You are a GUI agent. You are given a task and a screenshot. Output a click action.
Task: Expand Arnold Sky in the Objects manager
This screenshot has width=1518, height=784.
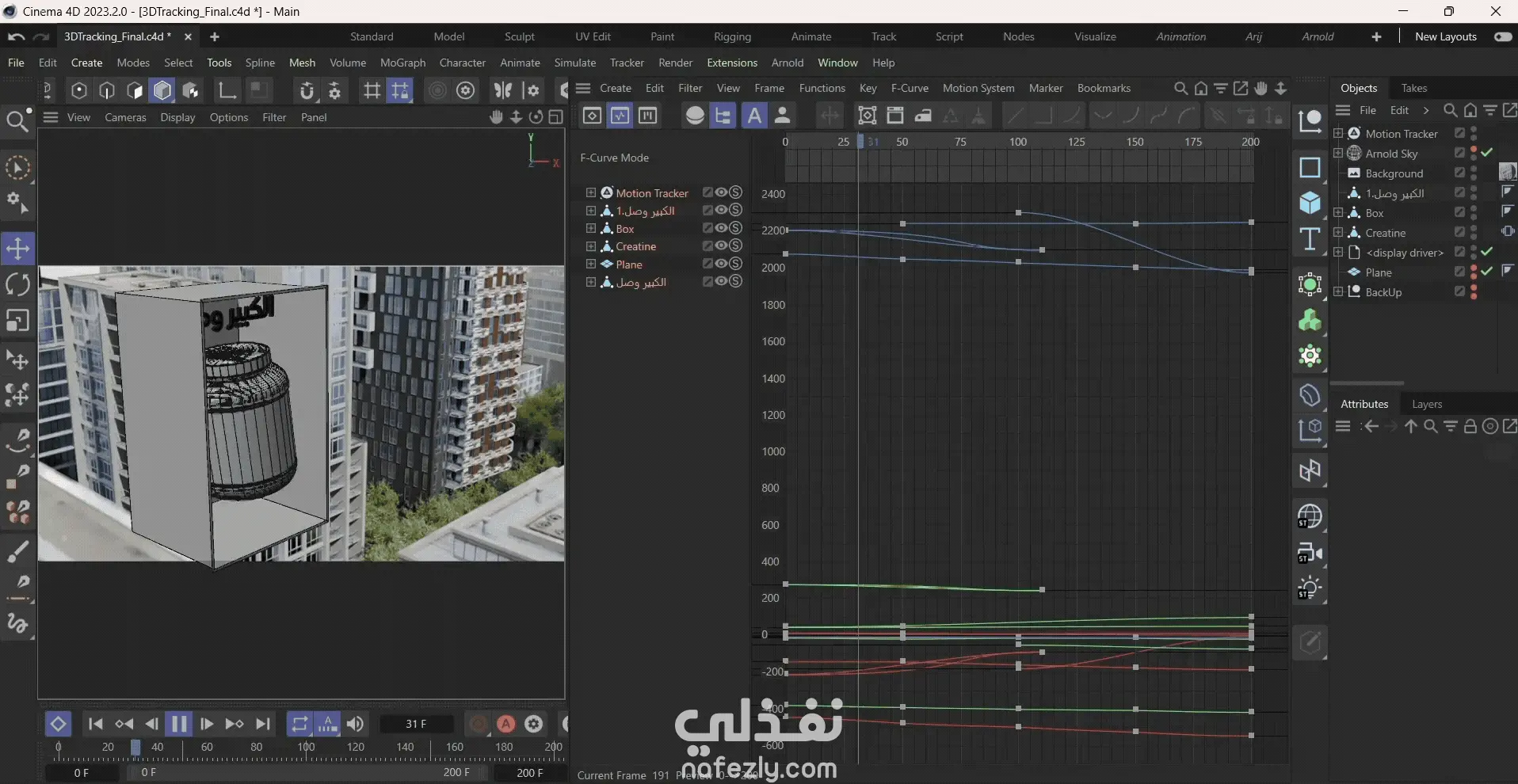[1338, 153]
